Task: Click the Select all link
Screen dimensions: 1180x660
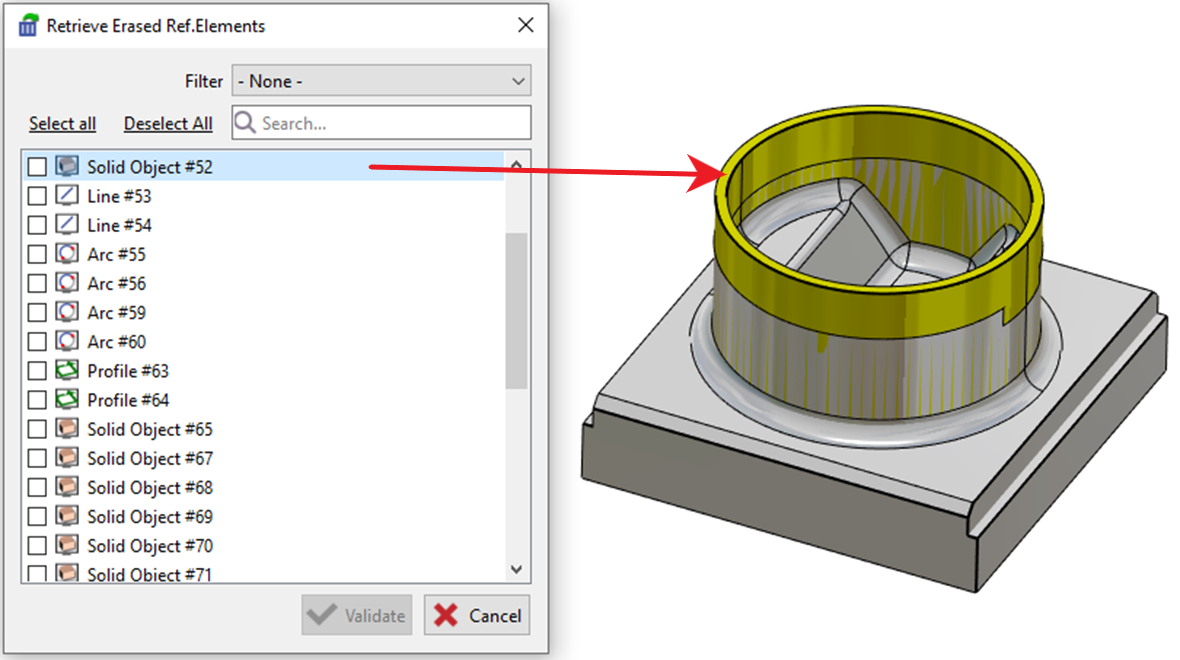Action: 62,123
